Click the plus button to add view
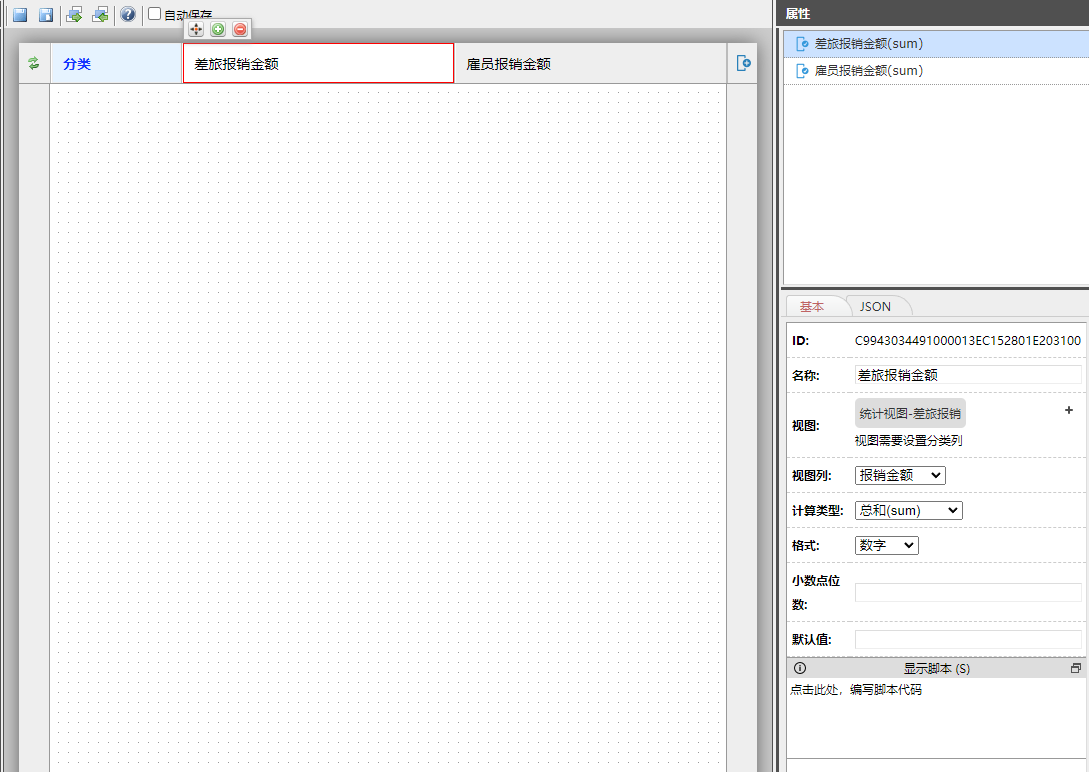 pos(1068,410)
